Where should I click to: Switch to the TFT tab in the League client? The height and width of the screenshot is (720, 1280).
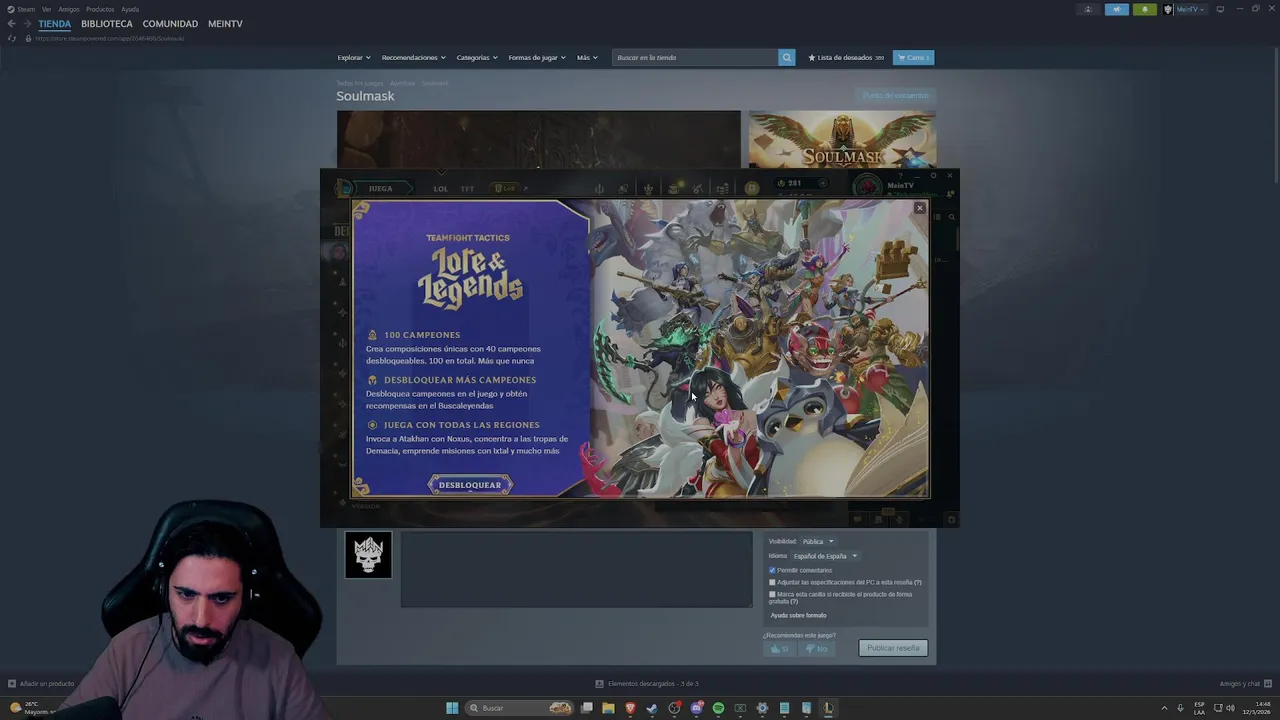[x=467, y=189]
